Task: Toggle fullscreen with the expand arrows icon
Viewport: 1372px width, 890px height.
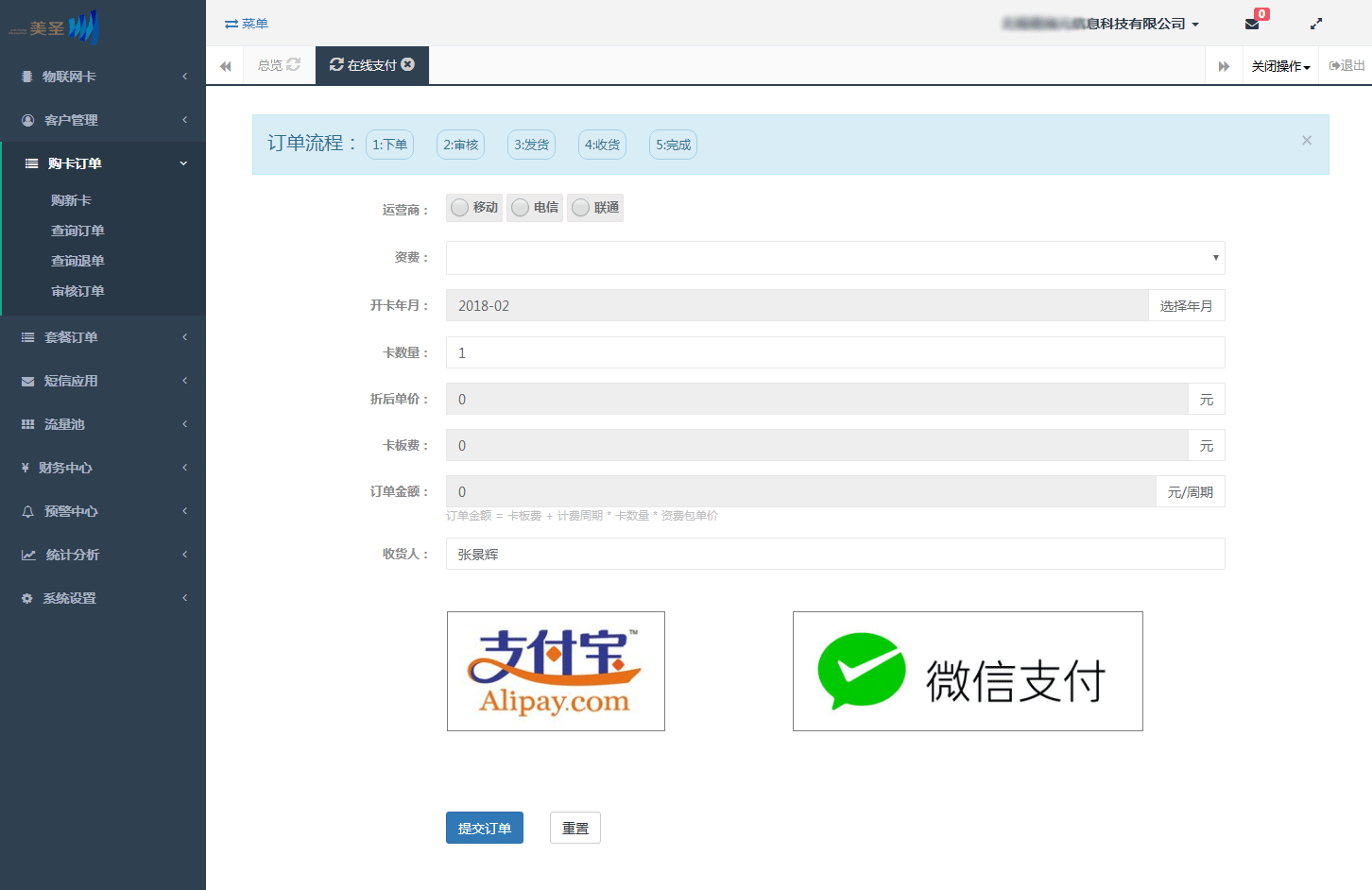Action: pyautogui.click(x=1315, y=24)
